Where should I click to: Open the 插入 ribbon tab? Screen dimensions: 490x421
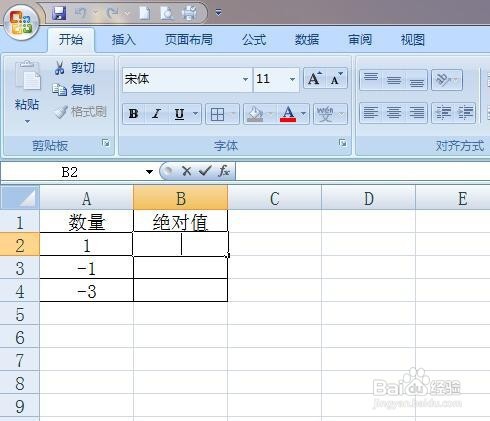124,40
